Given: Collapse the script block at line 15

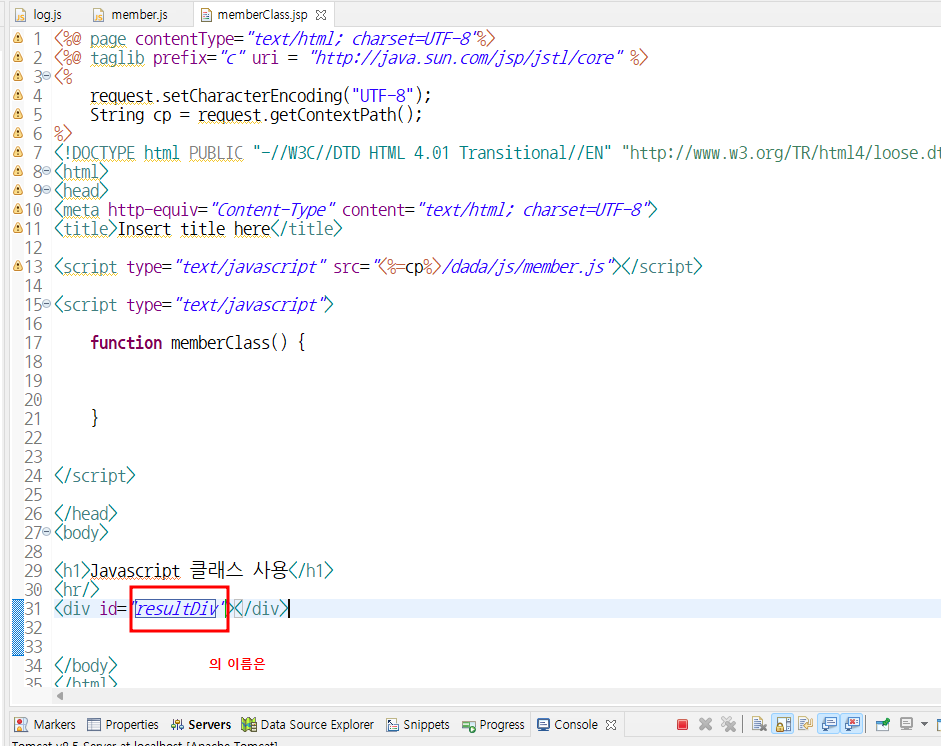Looking at the screenshot, I should [46, 304].
